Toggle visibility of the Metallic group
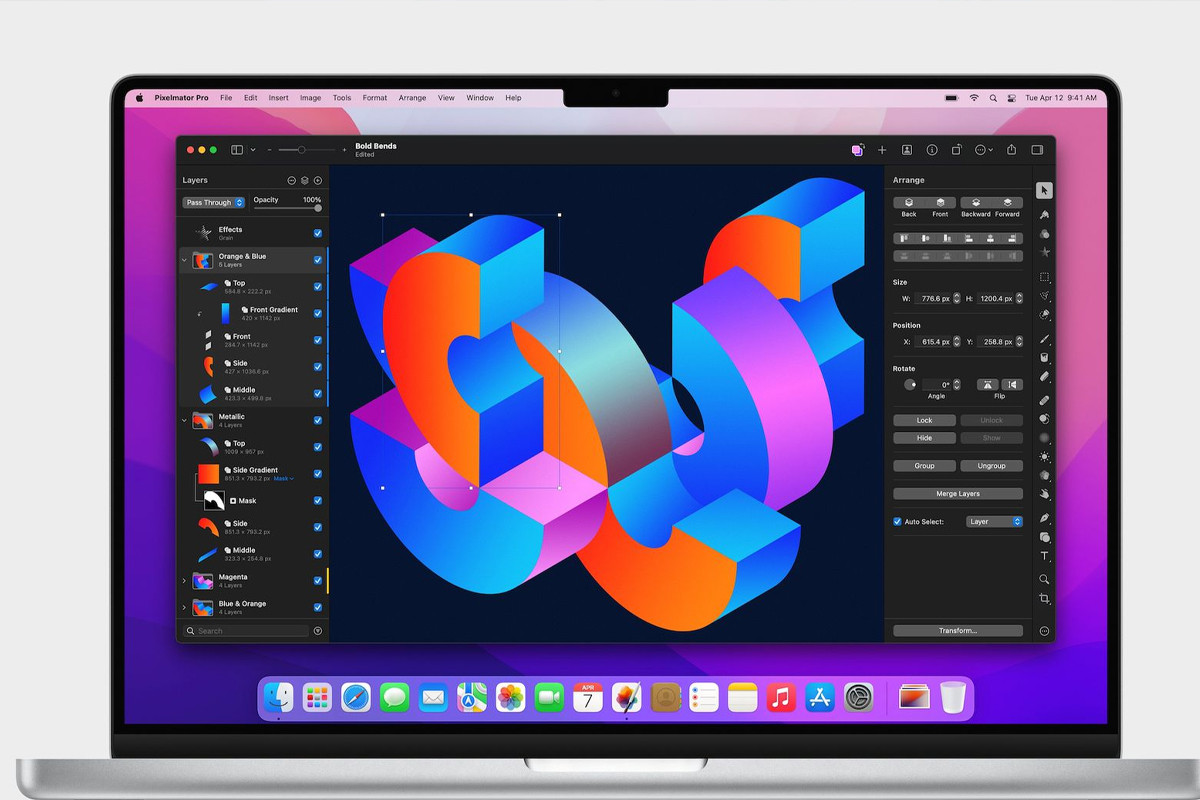Image resolution: width=1200 pixels, height=800 pixels. [x=318, y=420]
